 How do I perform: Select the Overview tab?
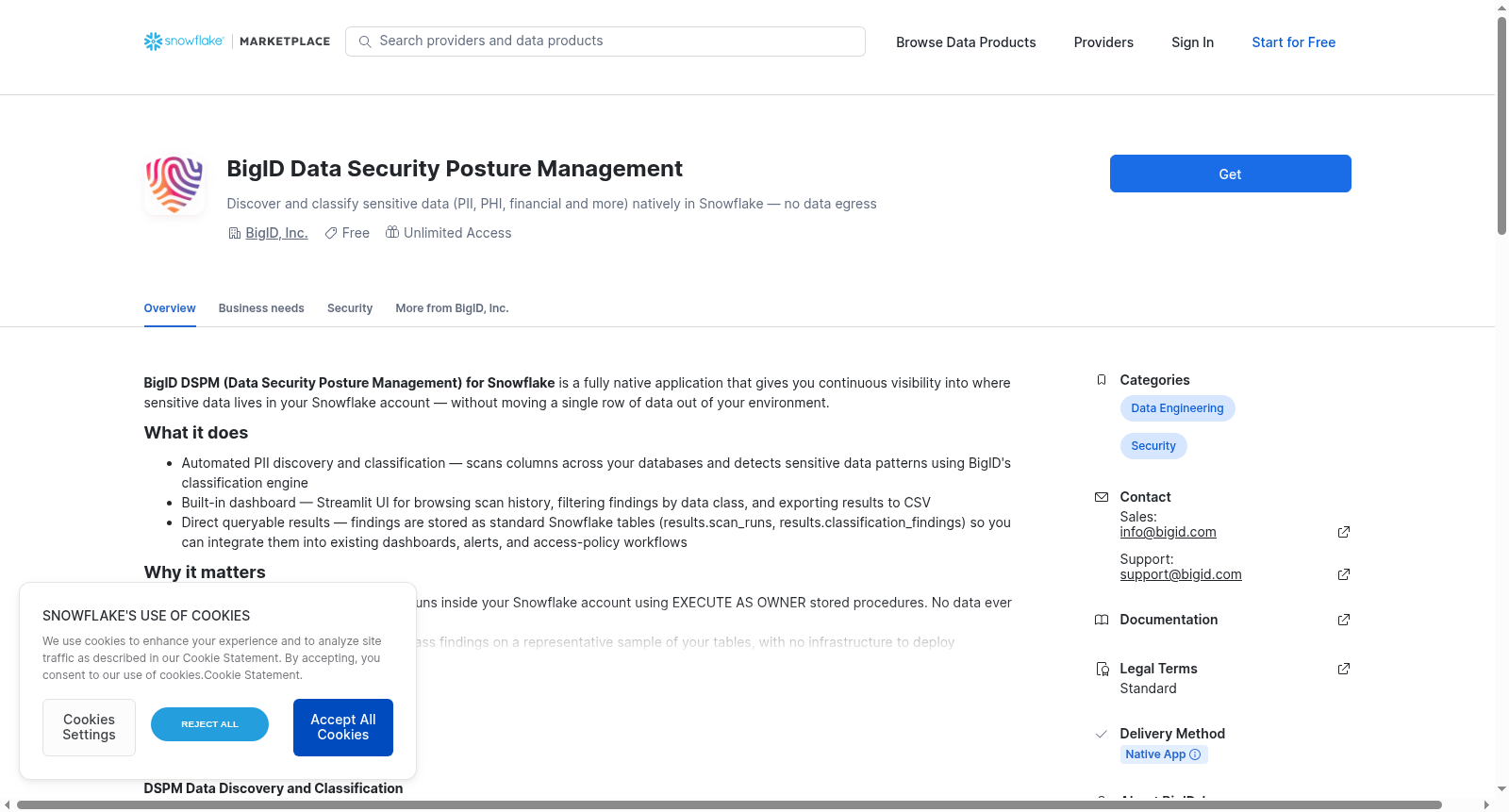(x=170, y=308)
